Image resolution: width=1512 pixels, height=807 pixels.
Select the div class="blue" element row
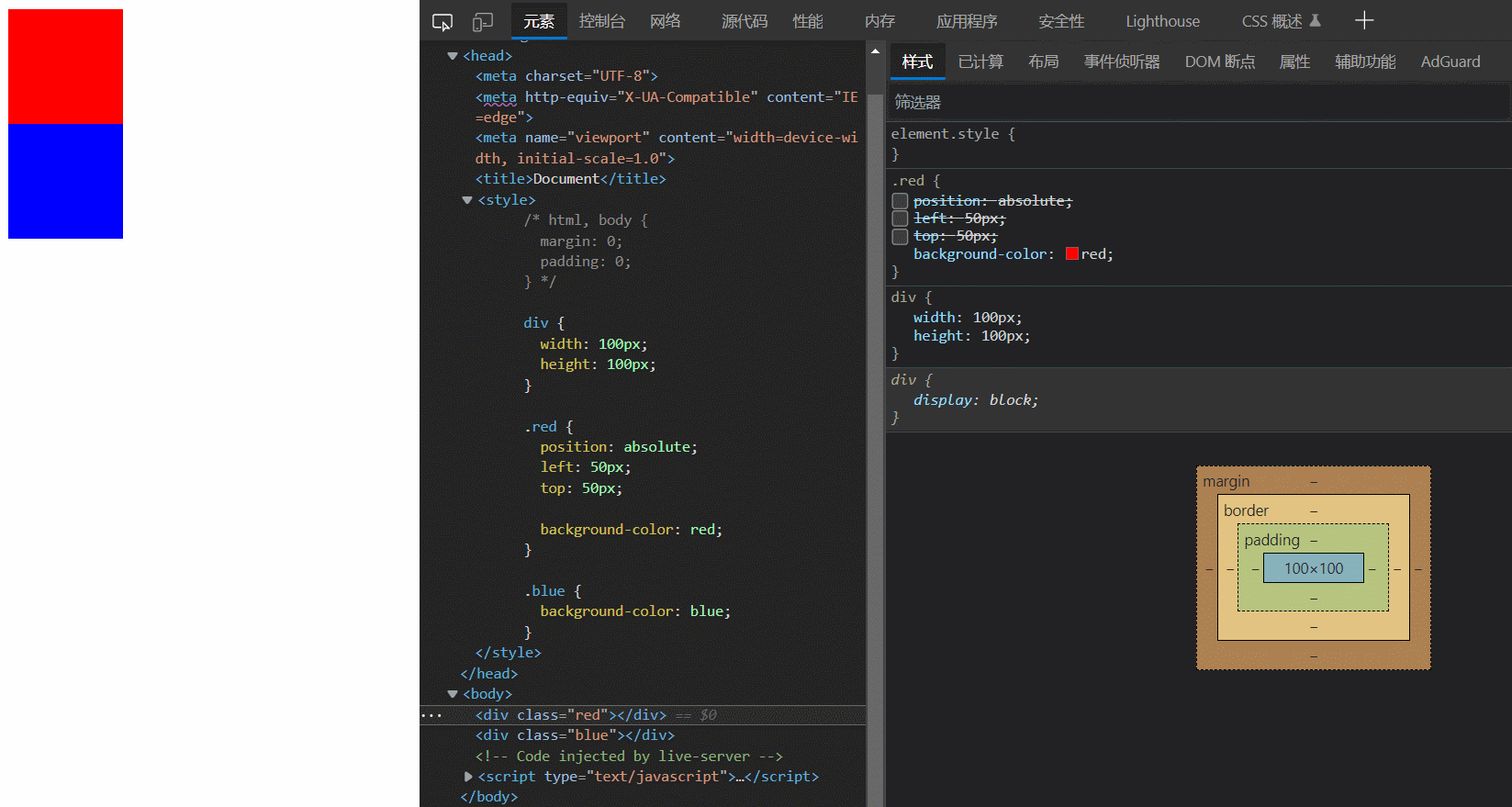(x=575, y=735)
